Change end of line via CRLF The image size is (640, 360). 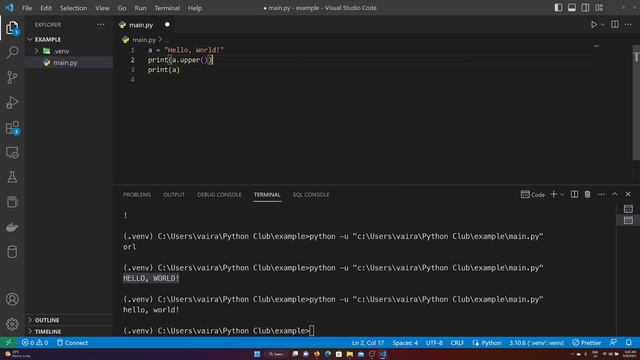(x=457, y=342)
